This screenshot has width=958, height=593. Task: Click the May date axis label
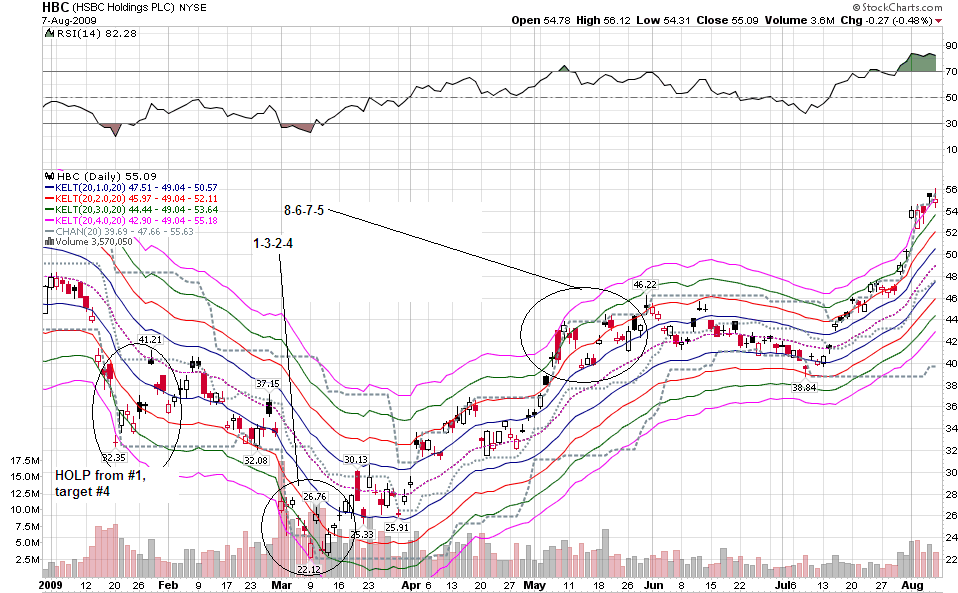(535, 585)
